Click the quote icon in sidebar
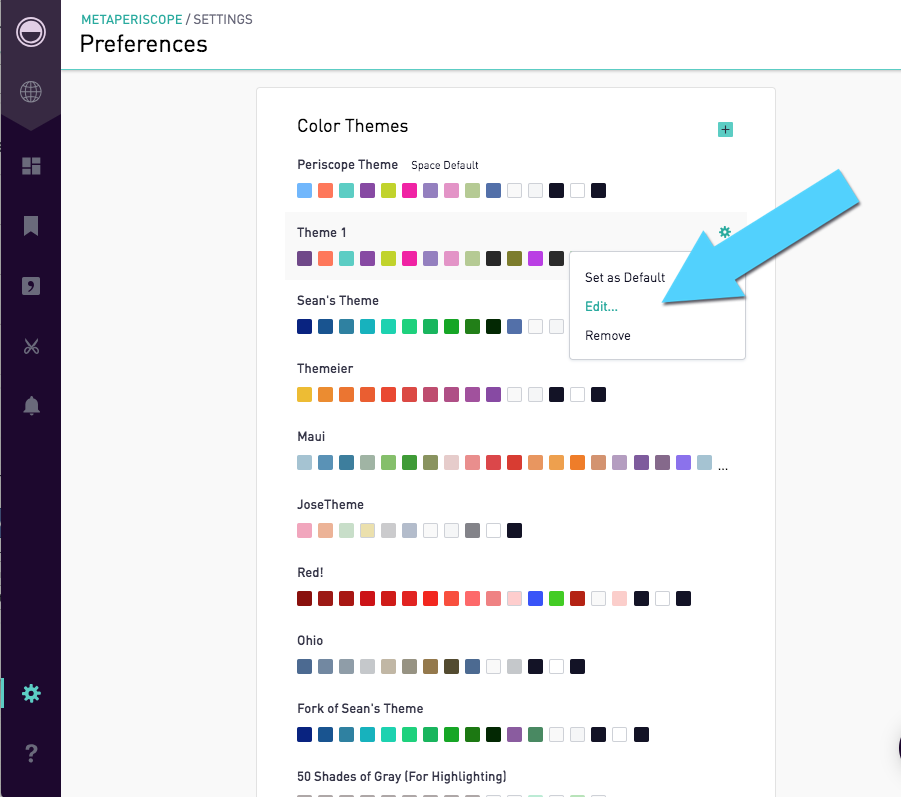 click(x=31, y=286)
